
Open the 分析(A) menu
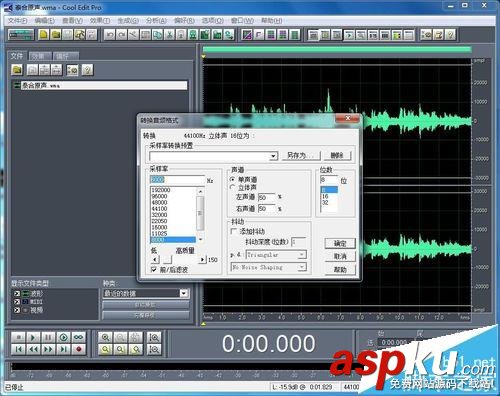(156, 21)
